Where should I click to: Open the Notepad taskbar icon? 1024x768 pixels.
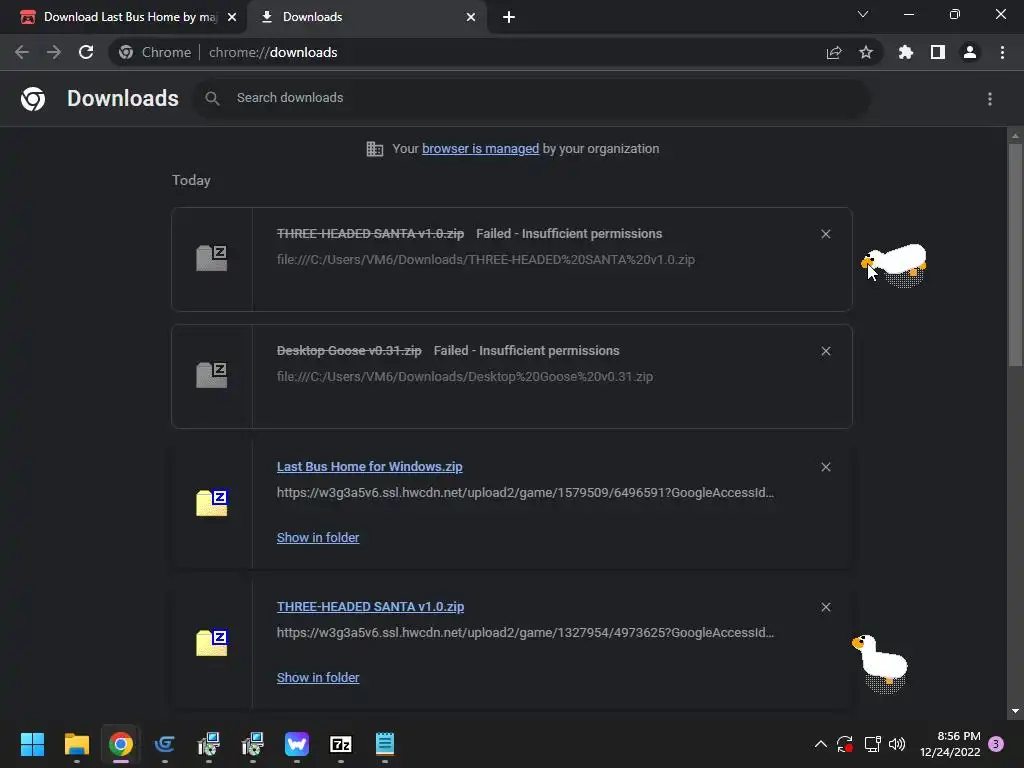385,744
